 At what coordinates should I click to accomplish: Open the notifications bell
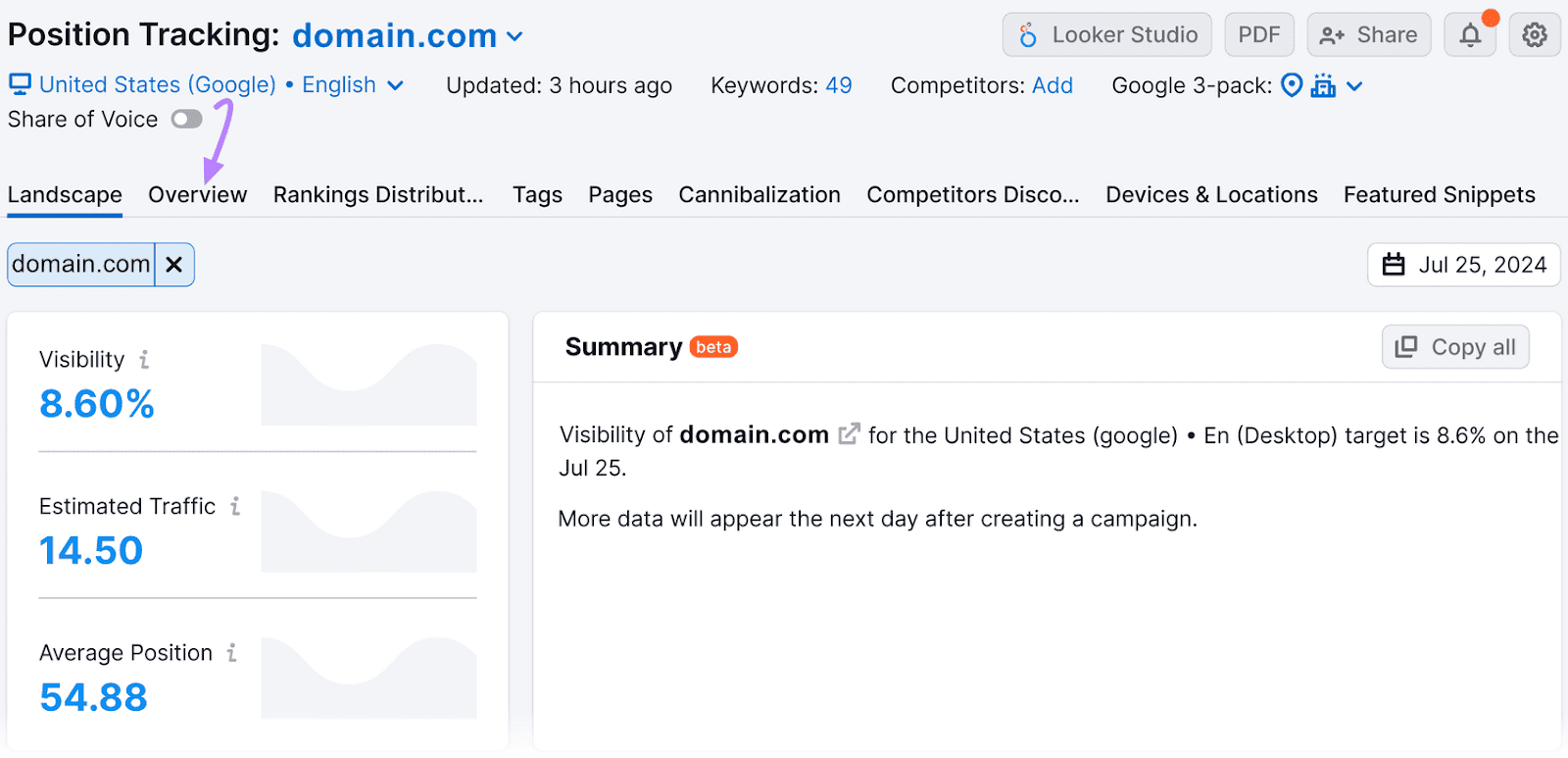[1470, 36]
